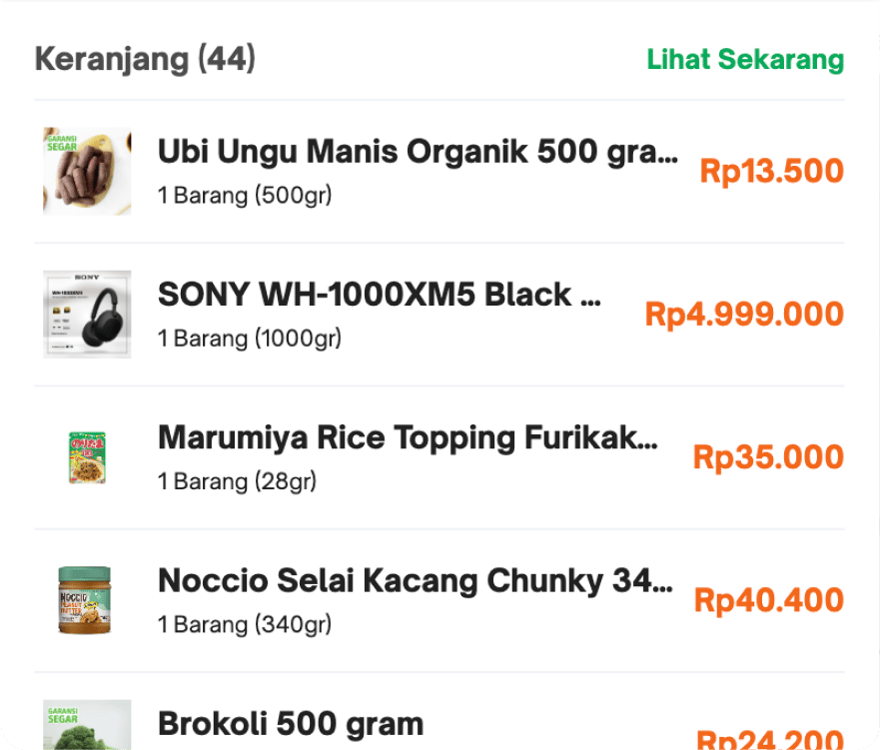Open the Brokoli 500 gram title
This screenshot has height=750, width=880.
click(x=291, y=724)
